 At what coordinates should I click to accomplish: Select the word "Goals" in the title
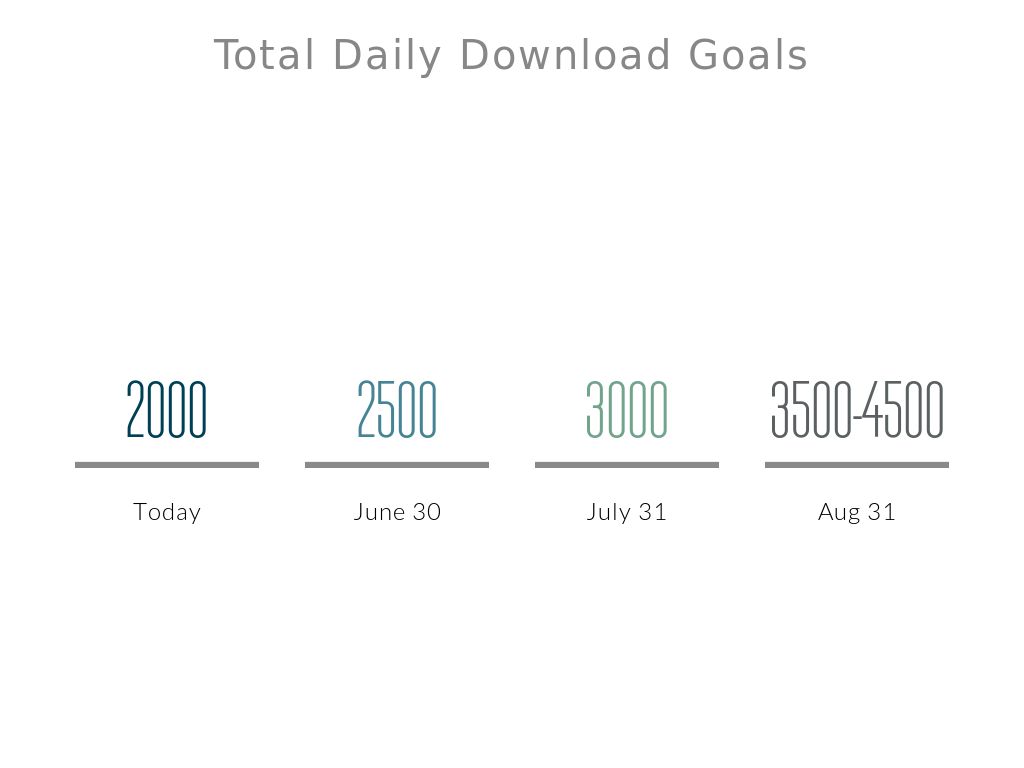point(748,56)
